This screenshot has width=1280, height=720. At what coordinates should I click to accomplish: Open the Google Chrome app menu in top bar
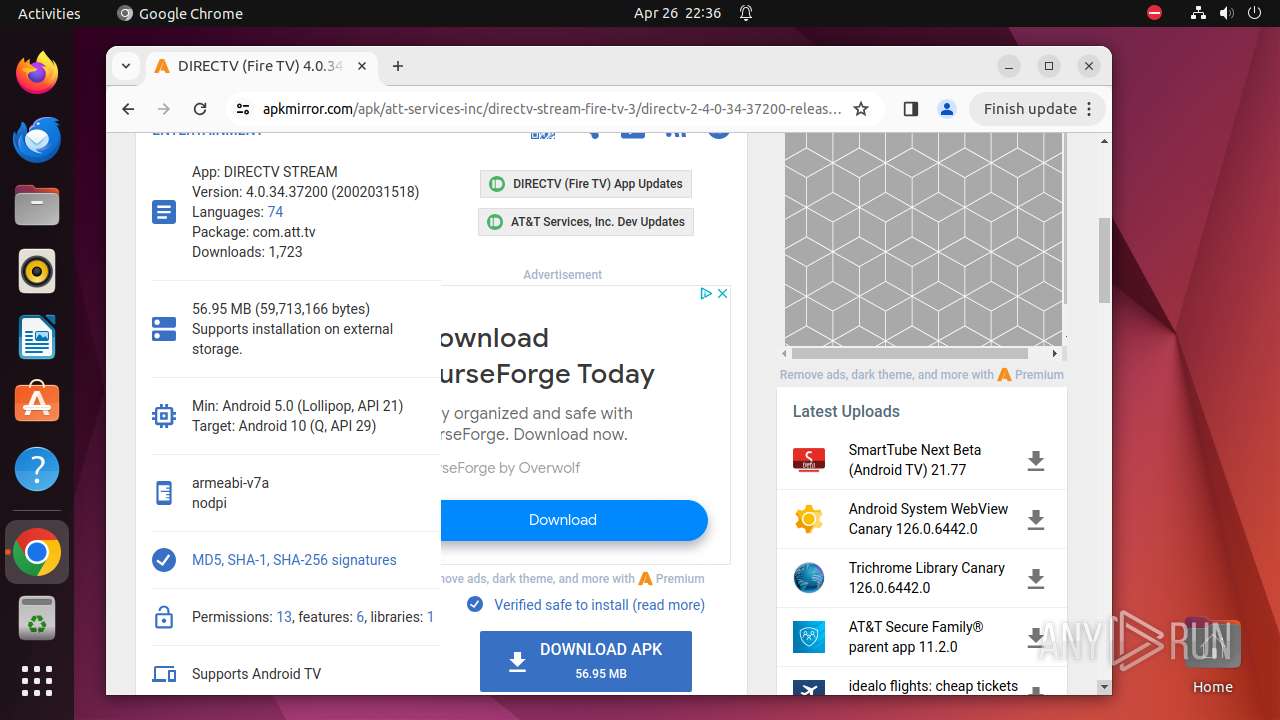coord(180,13)
